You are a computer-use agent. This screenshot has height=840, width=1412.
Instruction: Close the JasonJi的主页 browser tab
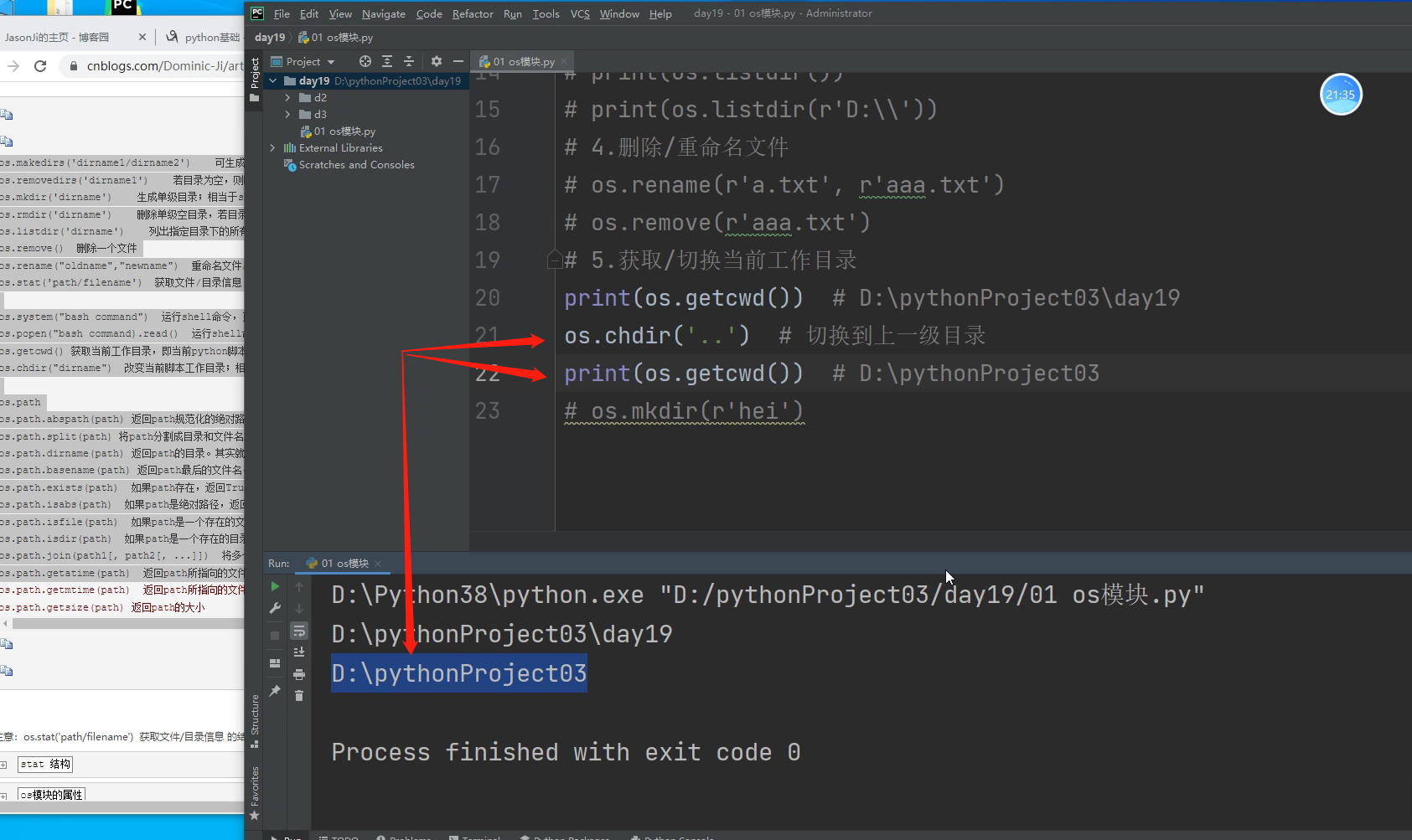coord(142,38)
